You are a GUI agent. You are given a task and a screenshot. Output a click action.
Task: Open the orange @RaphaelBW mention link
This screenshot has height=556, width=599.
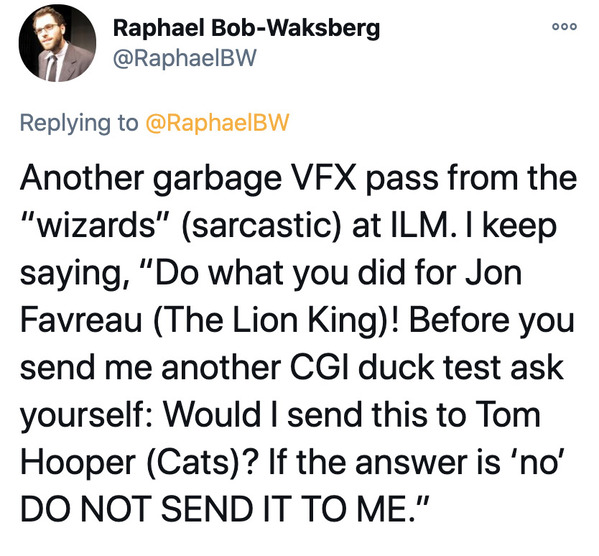tap(217, 123)
